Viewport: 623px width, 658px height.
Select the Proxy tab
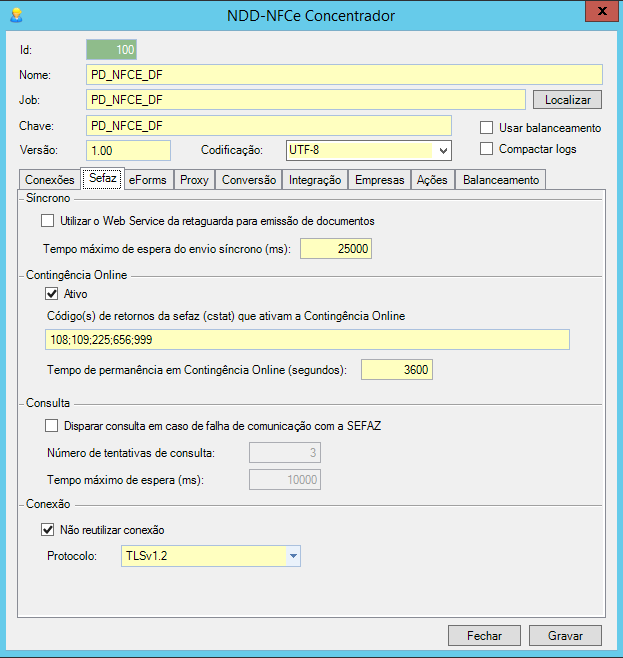(194, 180)
